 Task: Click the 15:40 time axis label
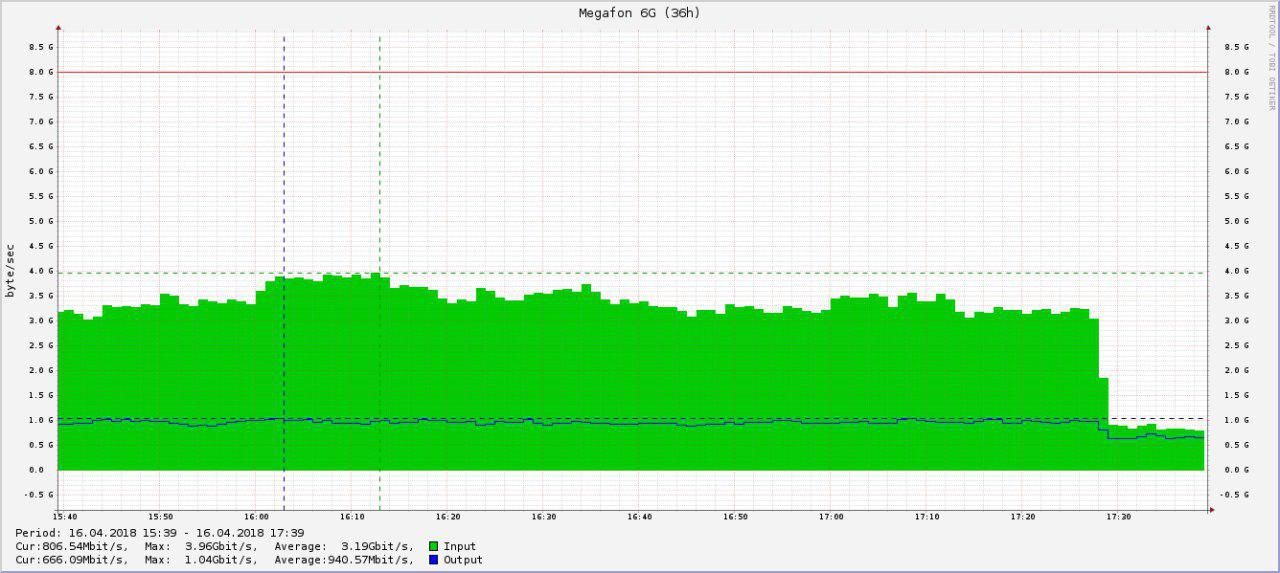tap(65, 517)
